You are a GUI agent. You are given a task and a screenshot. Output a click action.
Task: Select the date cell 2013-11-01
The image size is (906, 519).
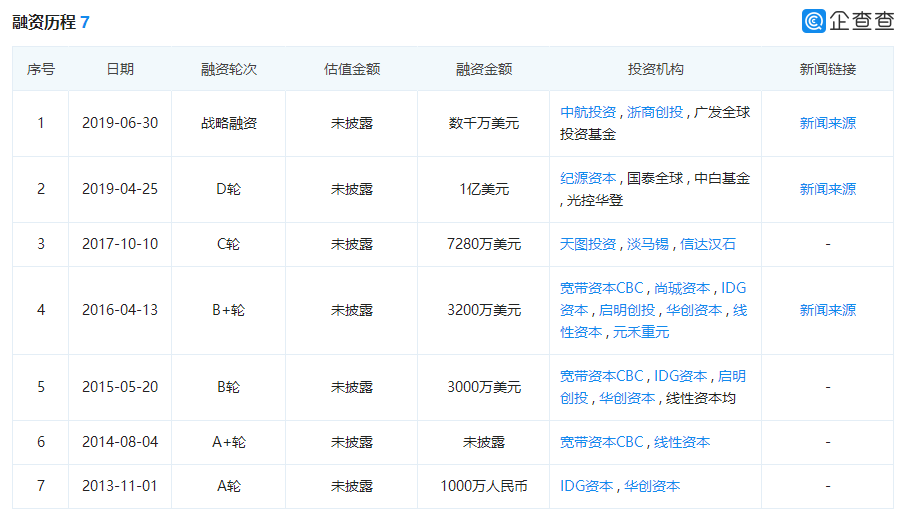click(120, 486)
